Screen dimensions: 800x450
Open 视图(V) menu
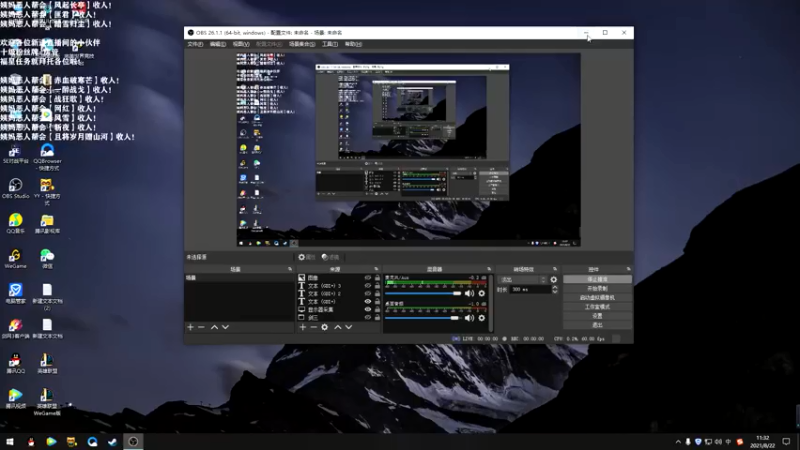pyautogui.click(x=241, y=44)
